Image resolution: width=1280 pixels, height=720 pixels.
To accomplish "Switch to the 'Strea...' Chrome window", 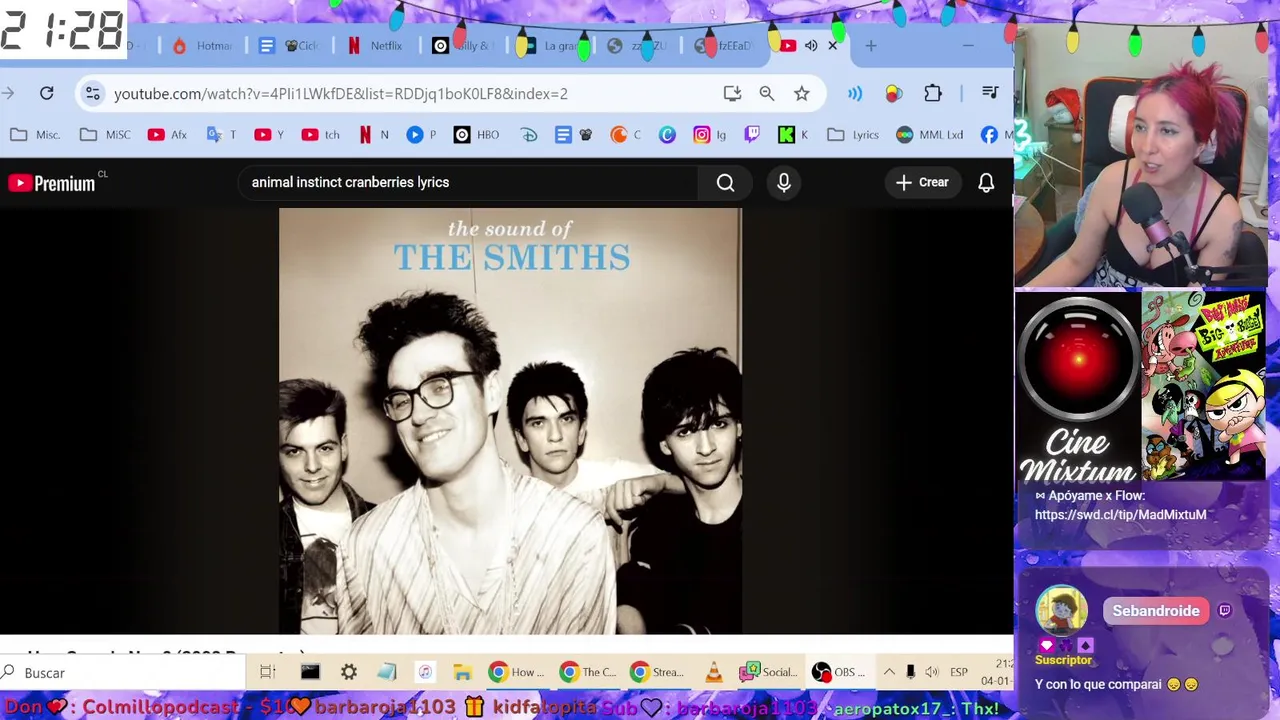I will point(658,672).
